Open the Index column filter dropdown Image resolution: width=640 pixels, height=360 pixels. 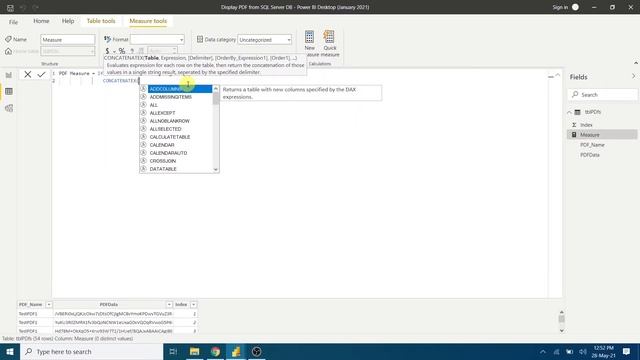tap(193, 304)
